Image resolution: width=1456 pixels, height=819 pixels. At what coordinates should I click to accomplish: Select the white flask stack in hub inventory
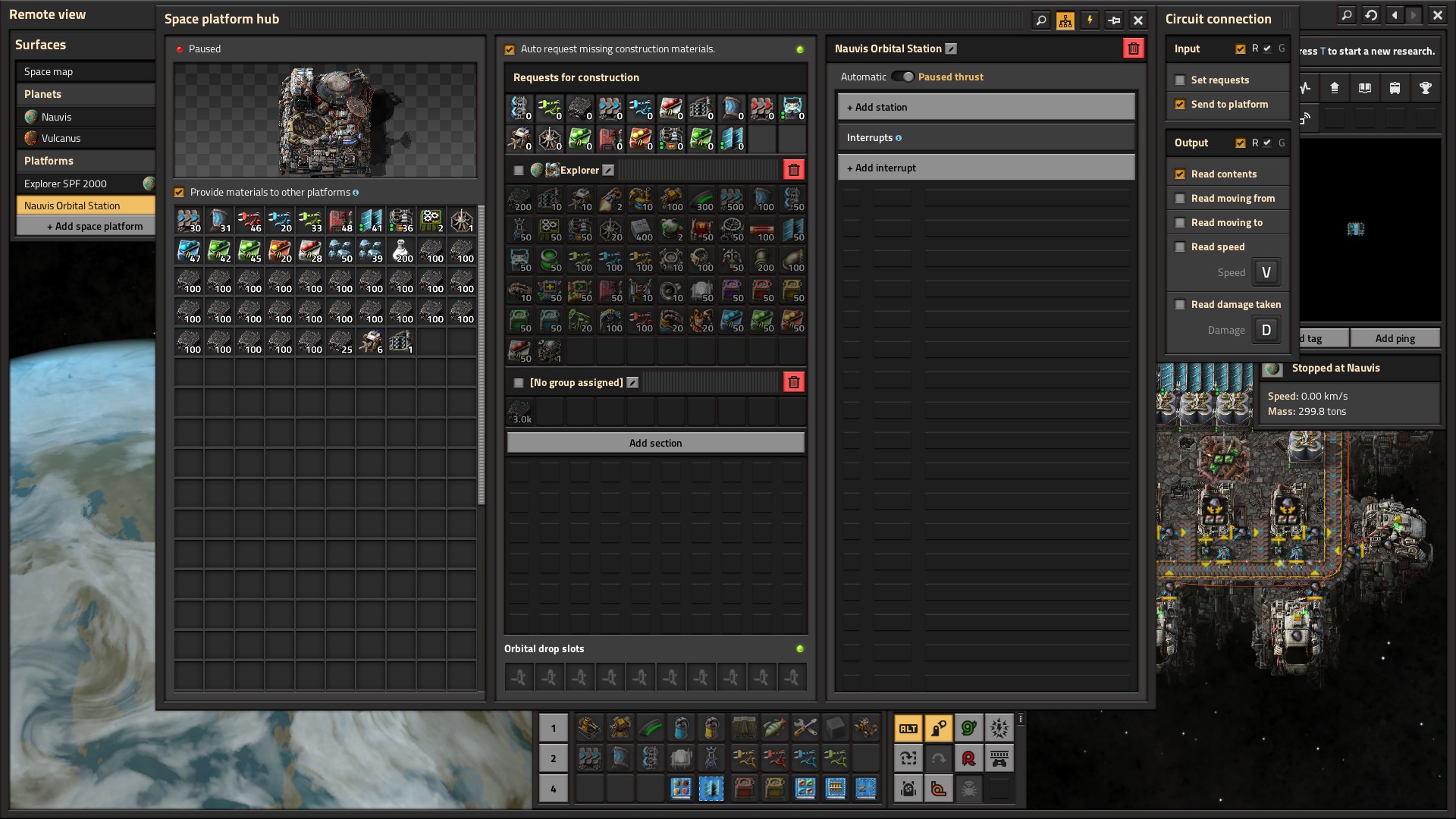401,251
